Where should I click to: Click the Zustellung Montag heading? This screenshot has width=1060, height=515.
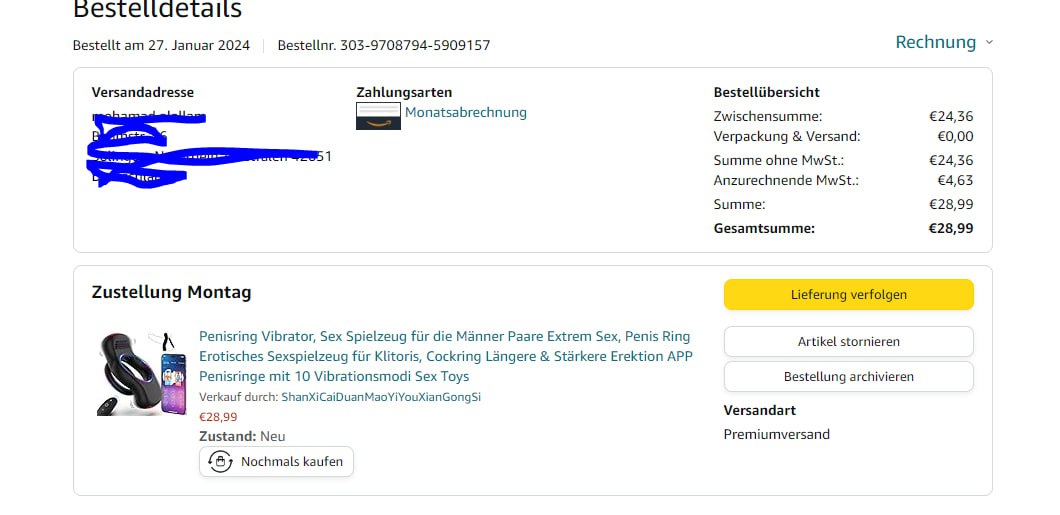pyautogui.click(x=172, y=292)
